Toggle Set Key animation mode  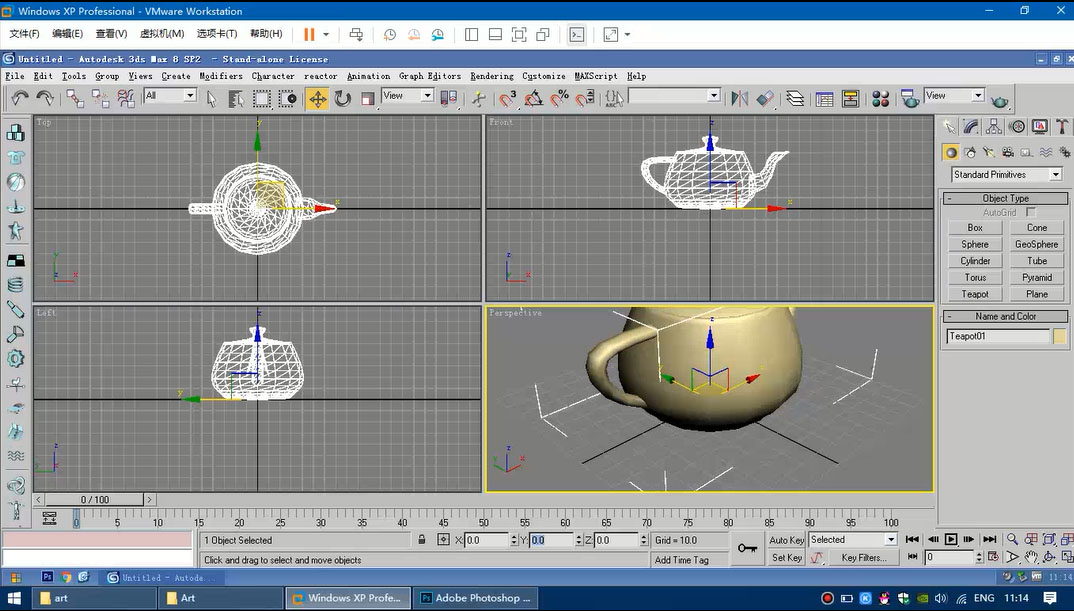[x=786, y=558]
